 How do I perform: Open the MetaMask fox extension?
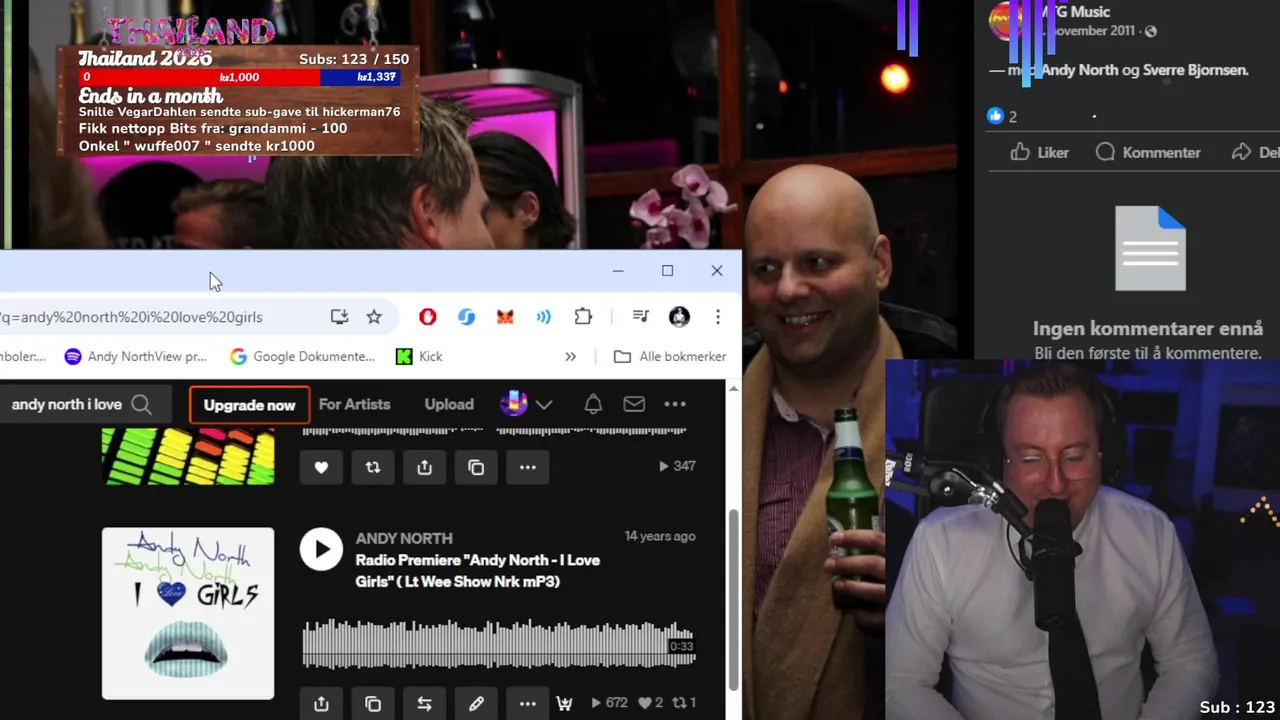[505, 317]
